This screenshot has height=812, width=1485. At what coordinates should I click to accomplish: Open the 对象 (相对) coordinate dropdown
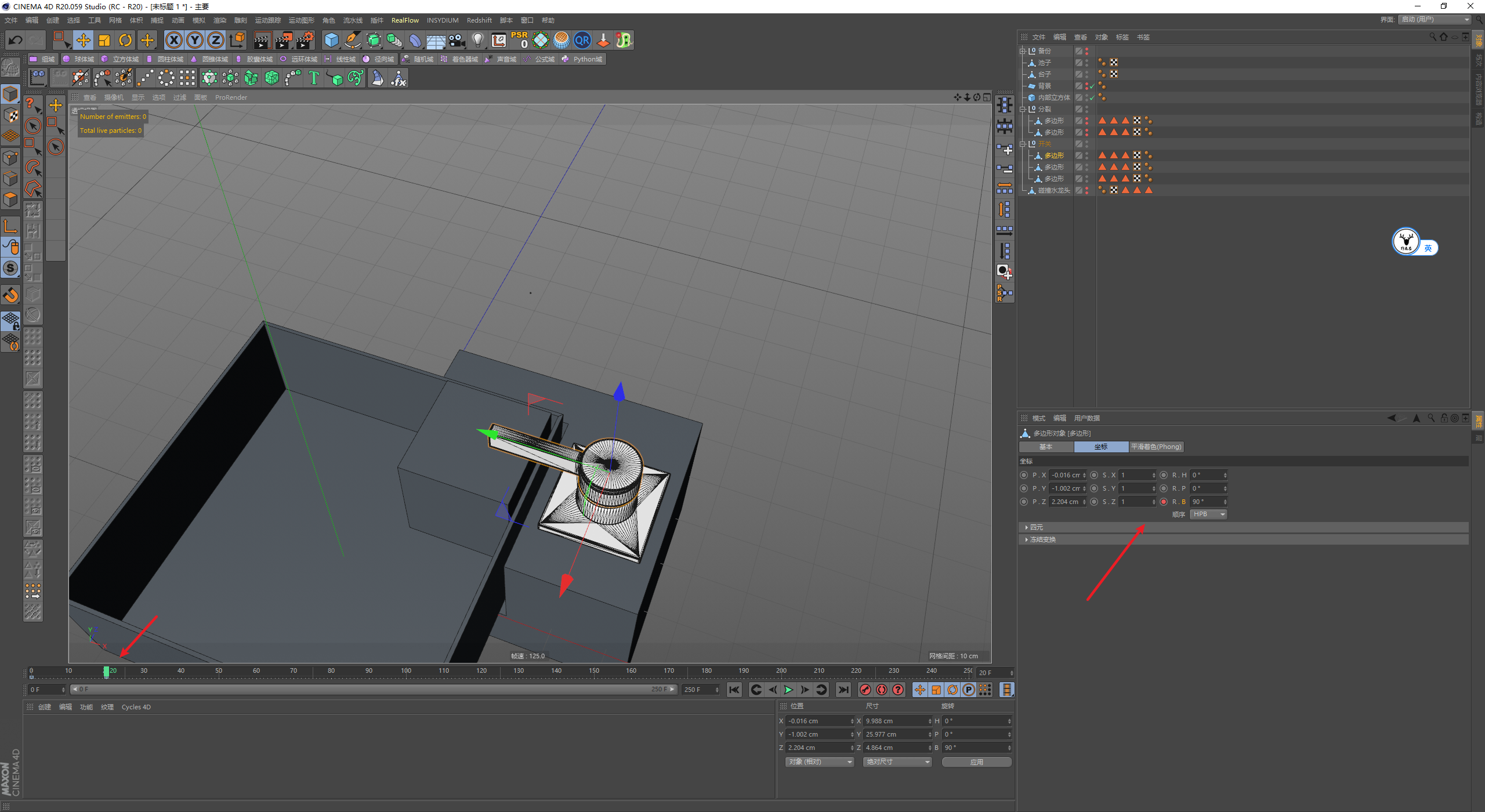coord(820,762)
